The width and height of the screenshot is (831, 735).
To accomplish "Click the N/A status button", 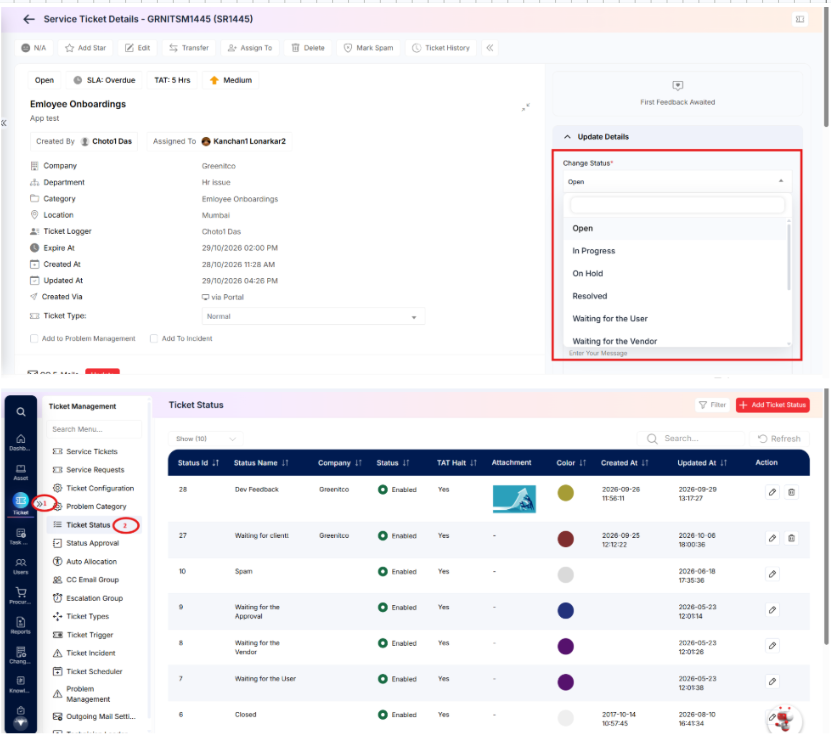I will [x=34, y=48].
